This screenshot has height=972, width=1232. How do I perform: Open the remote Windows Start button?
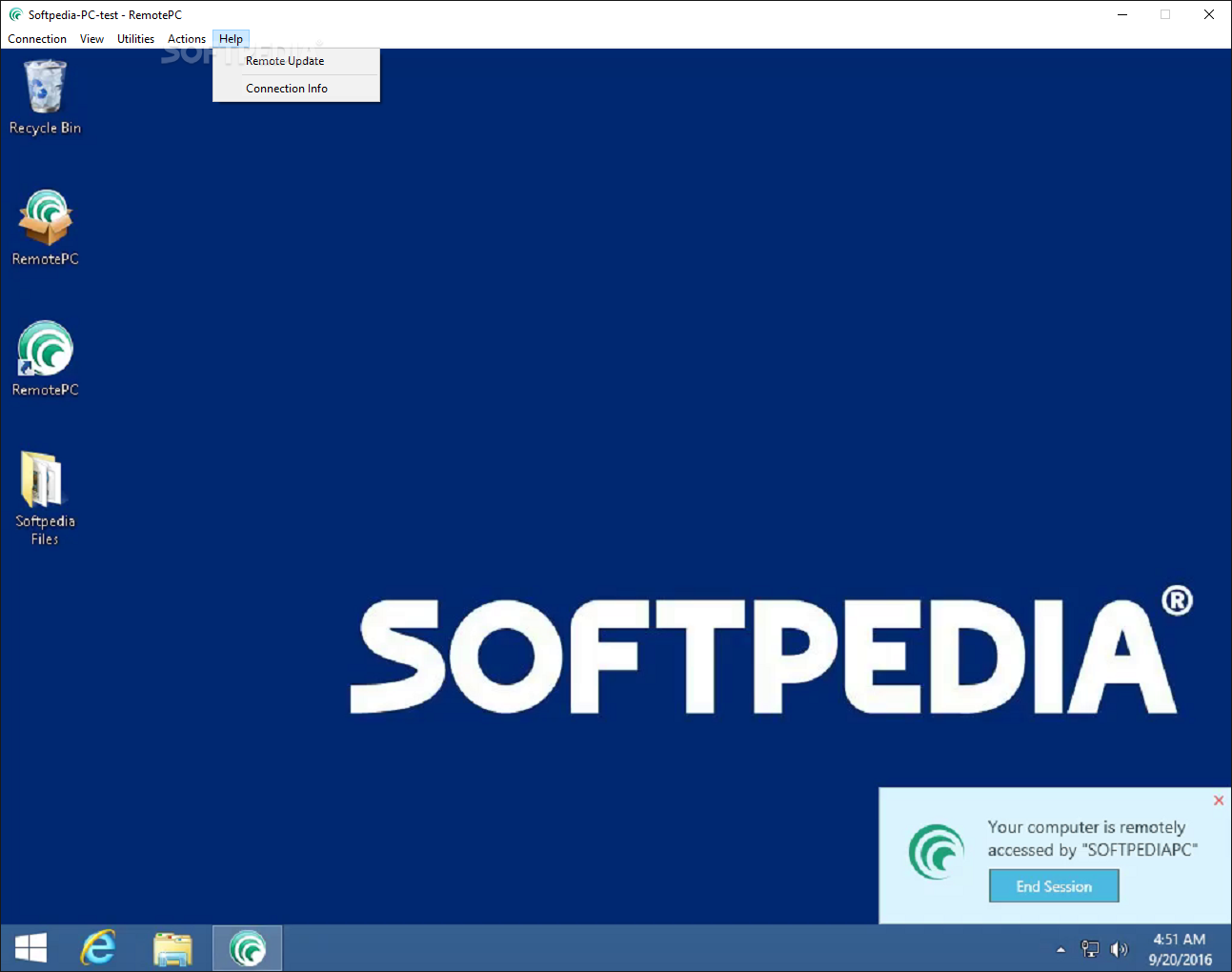30,948
